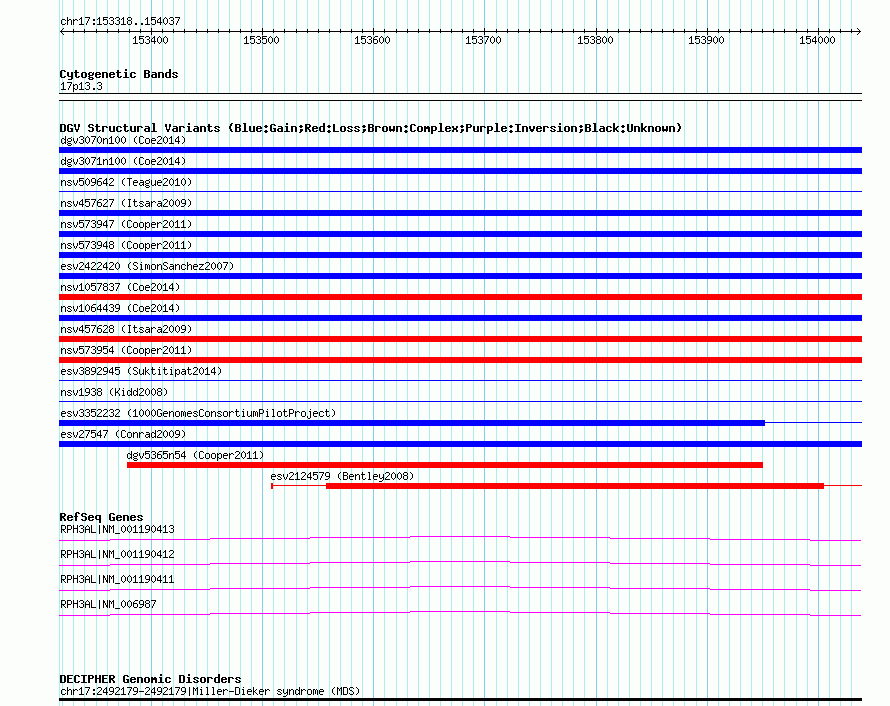
Task: Select nsv1938 (Kidd2008) variant
Action: tap(114, 392)
